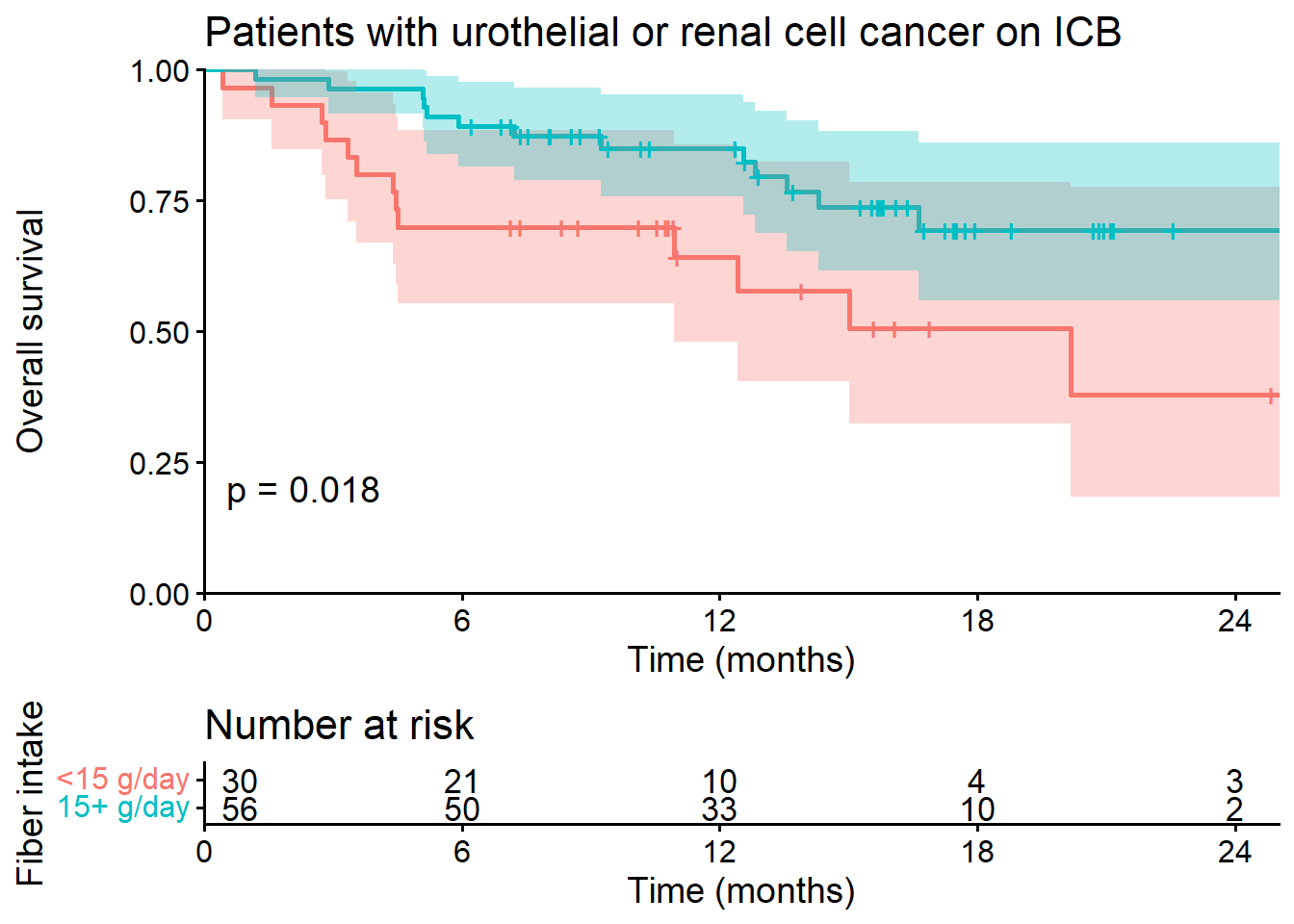The image size is (1294, 924).
Task: Select at-risk count 30 at month 0
Action: tap(240, 781)
